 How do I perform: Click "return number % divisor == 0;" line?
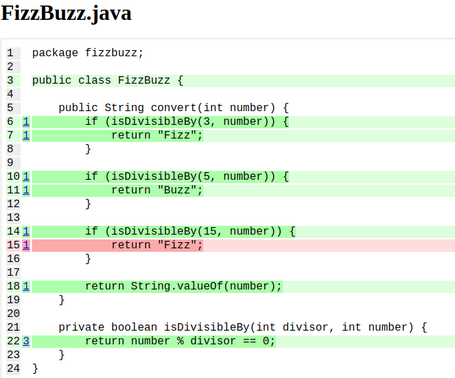tap(180, 341)
